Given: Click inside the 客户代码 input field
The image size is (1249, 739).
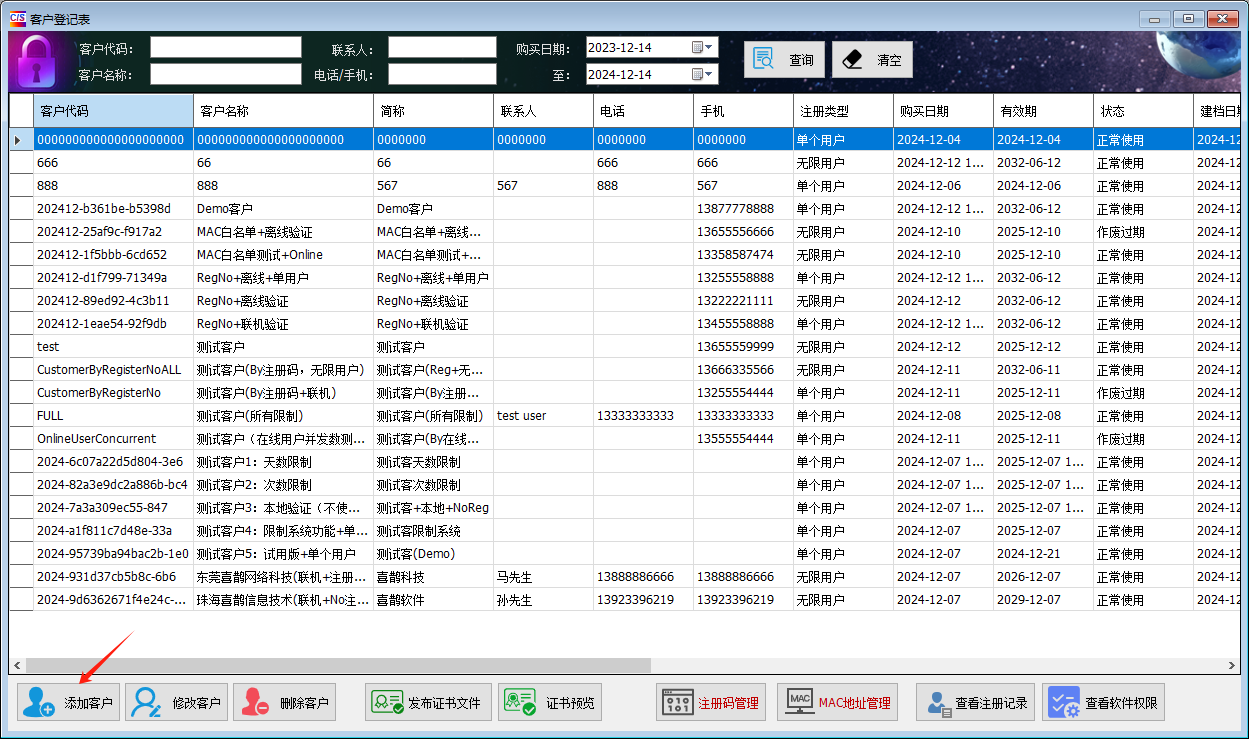Looking at the screenshot, I should [225, 46].
